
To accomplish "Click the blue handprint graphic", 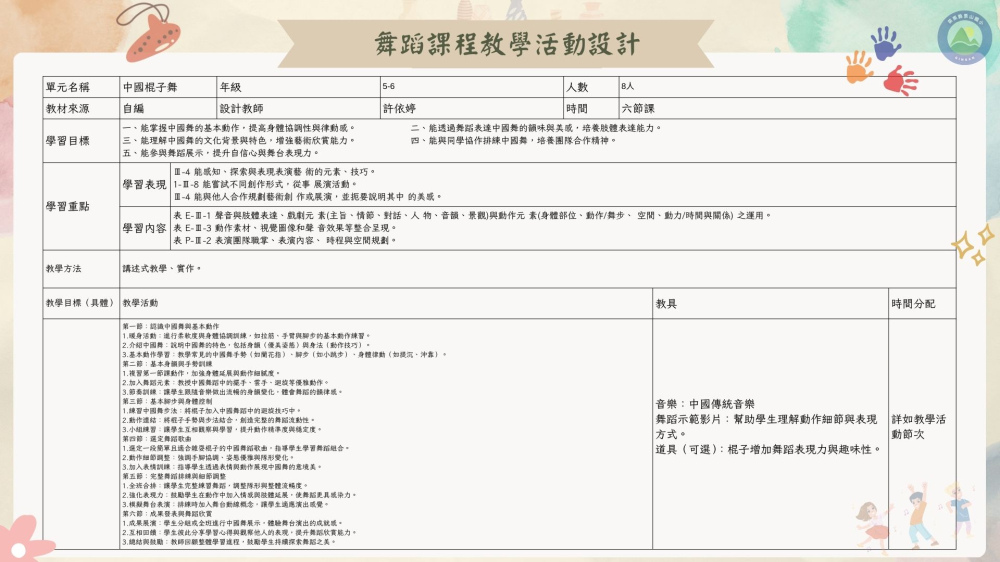I will (886, 43).
